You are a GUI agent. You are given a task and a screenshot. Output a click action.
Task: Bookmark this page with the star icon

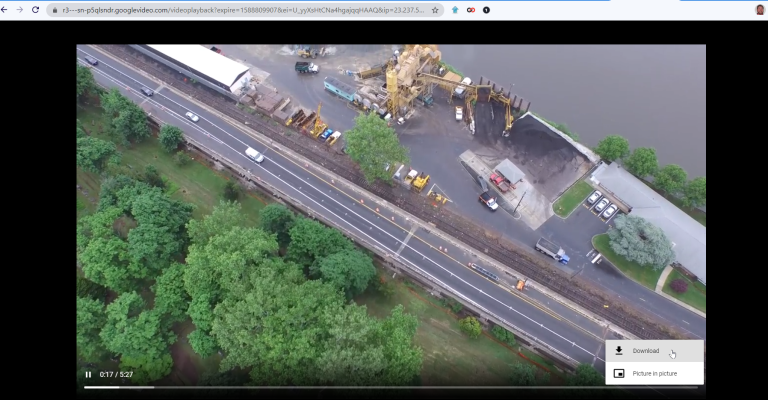pyautogui.click(x=435, y=9)
